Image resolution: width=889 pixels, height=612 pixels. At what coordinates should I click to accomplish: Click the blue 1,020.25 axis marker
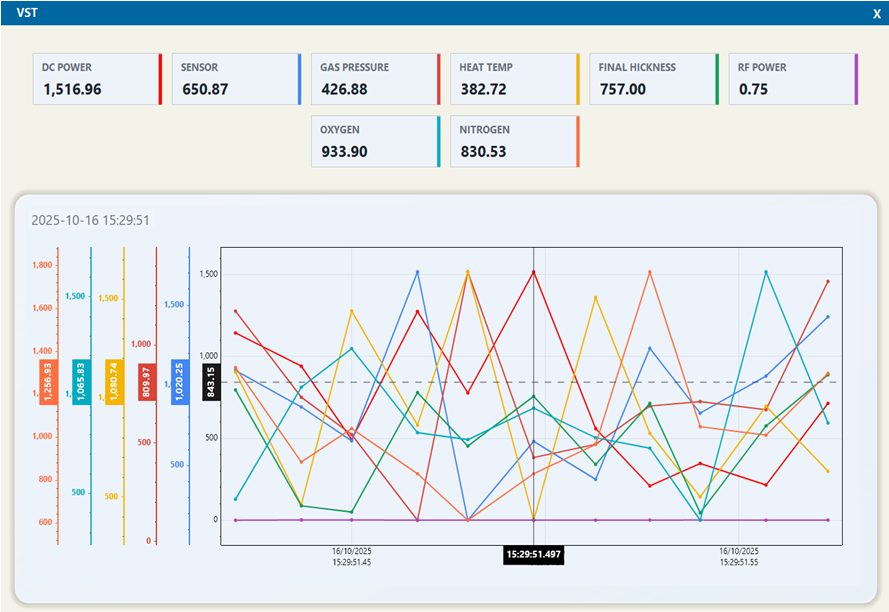click(180, 382)
